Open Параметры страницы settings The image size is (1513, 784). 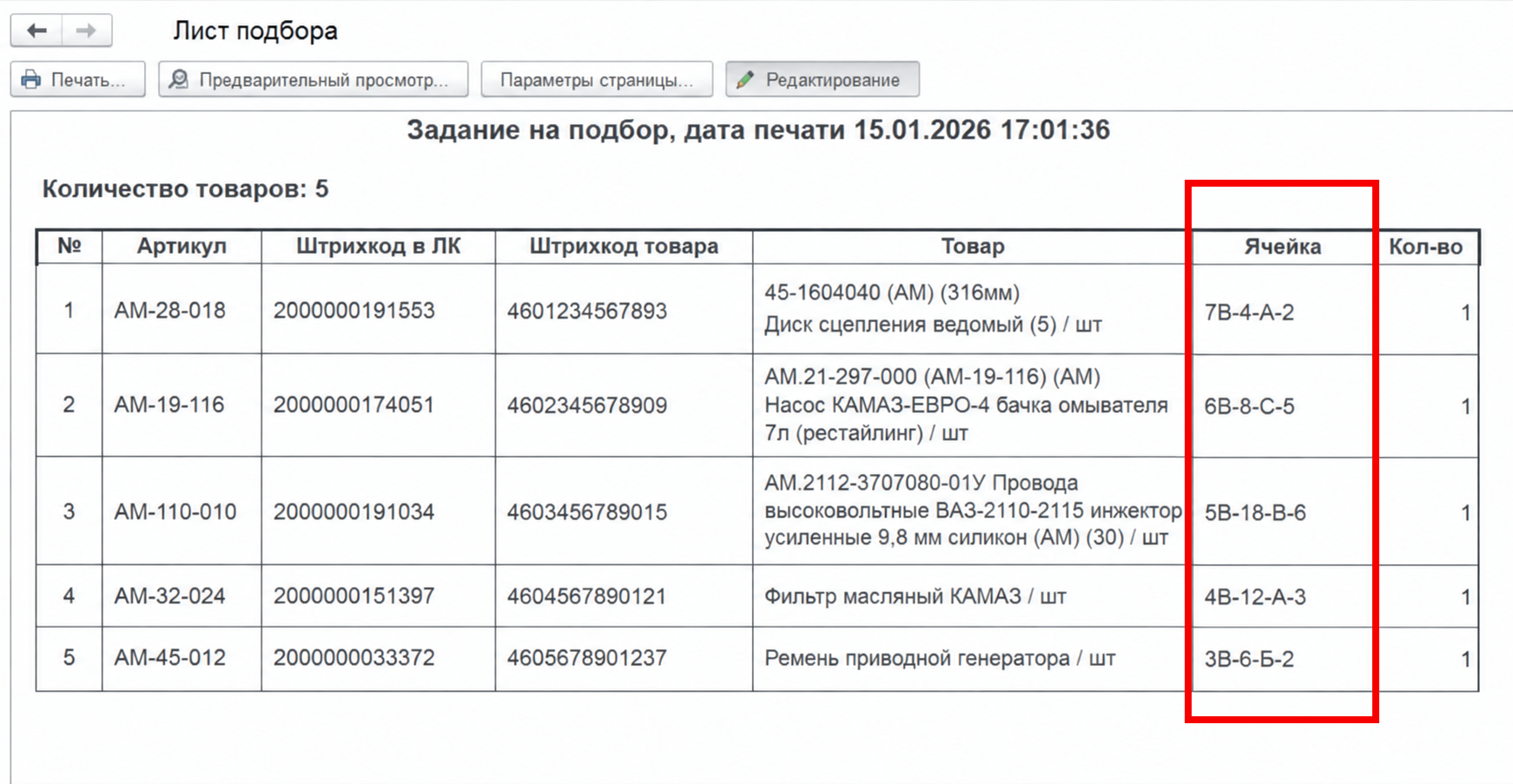coord(597,80)
